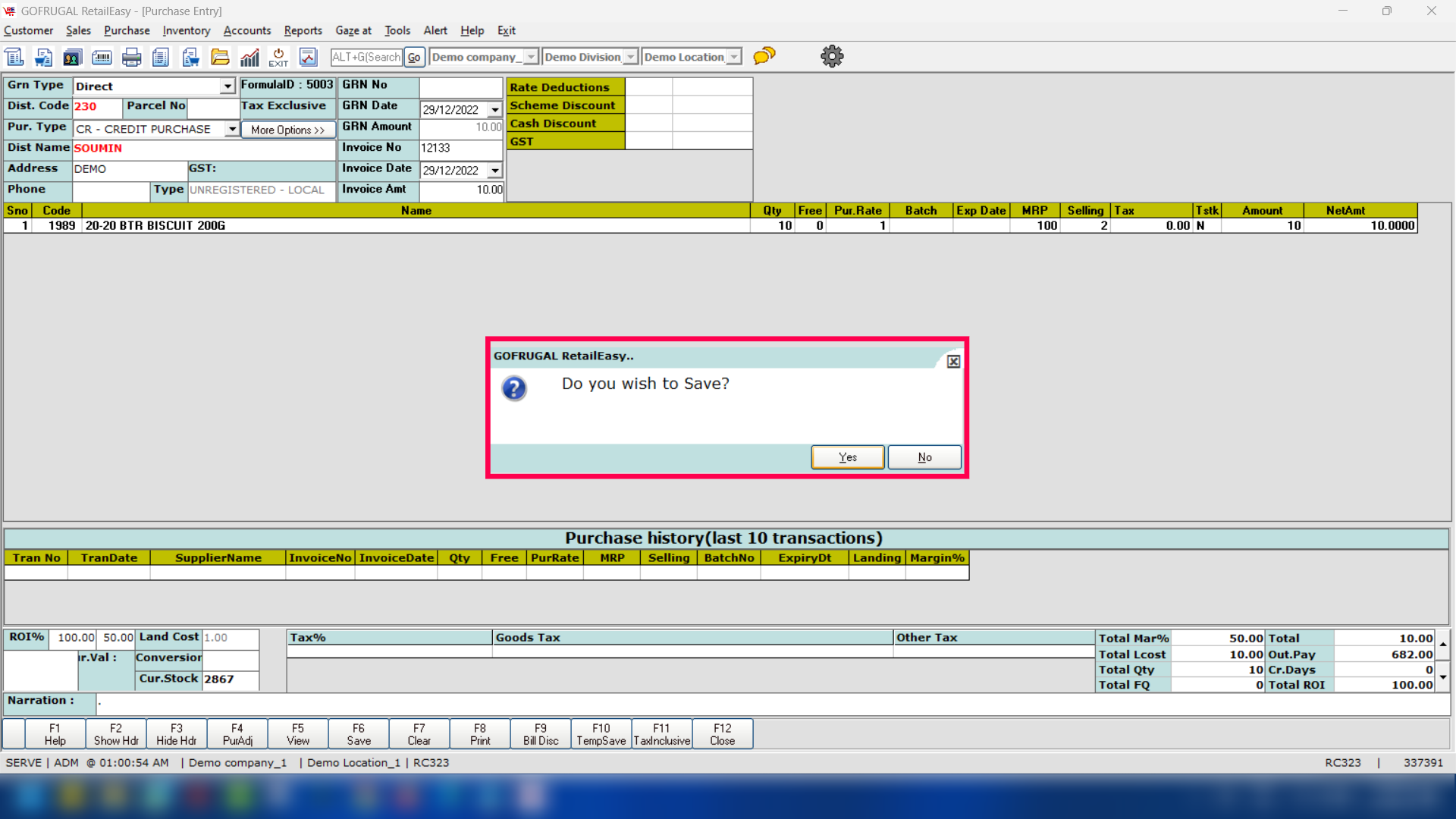Click the customers photo icon in toolbar
Viewport: 1456px width, 819px height.
pyautogui.click(x=72, y=57)
